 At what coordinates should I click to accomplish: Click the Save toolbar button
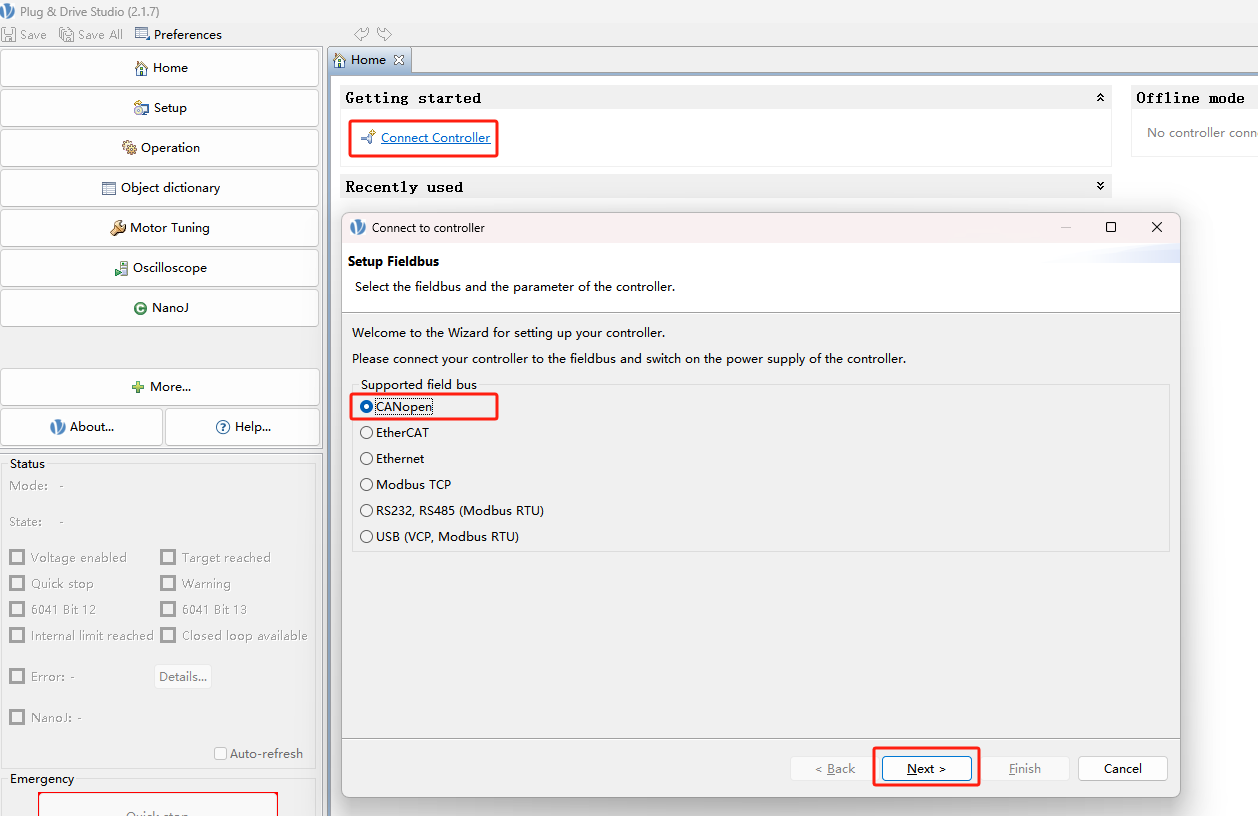click(25, 34)
